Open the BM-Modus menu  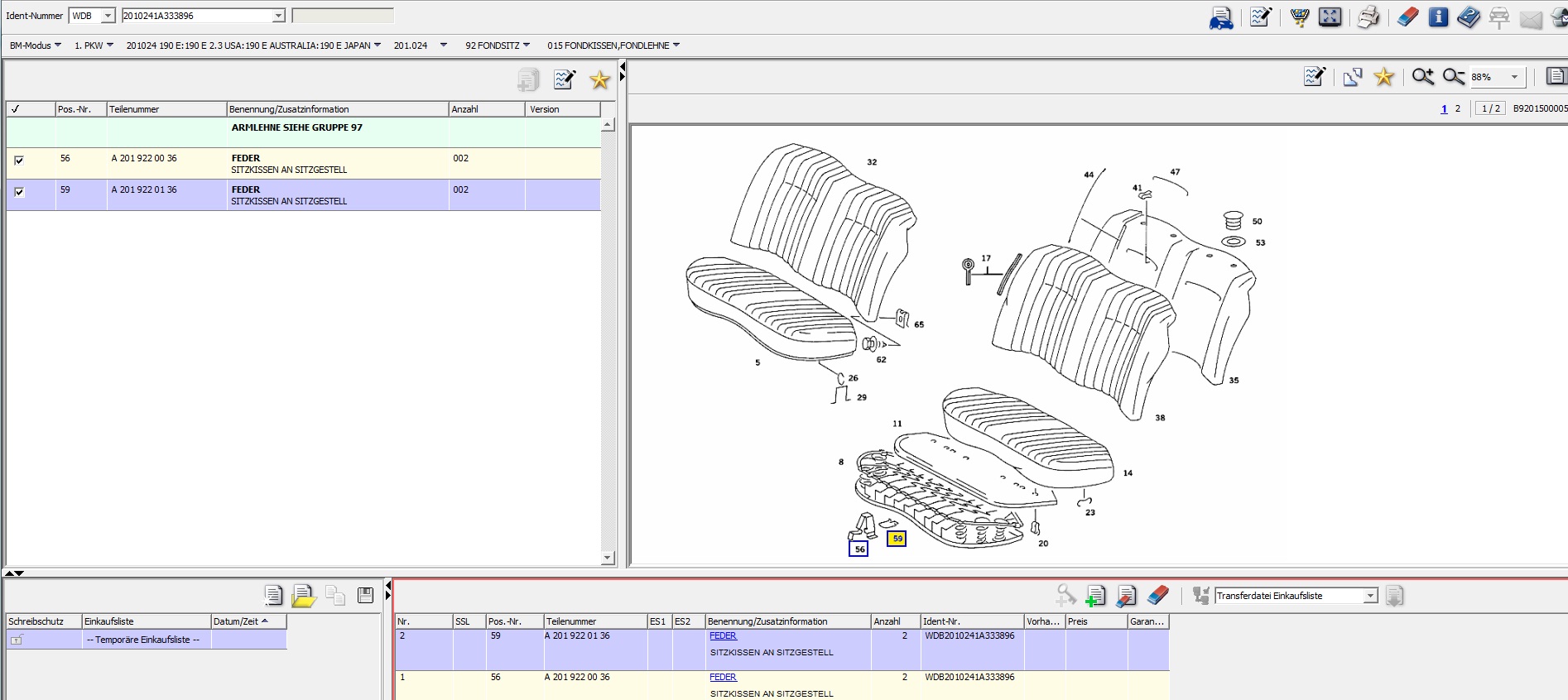(36, 46)
